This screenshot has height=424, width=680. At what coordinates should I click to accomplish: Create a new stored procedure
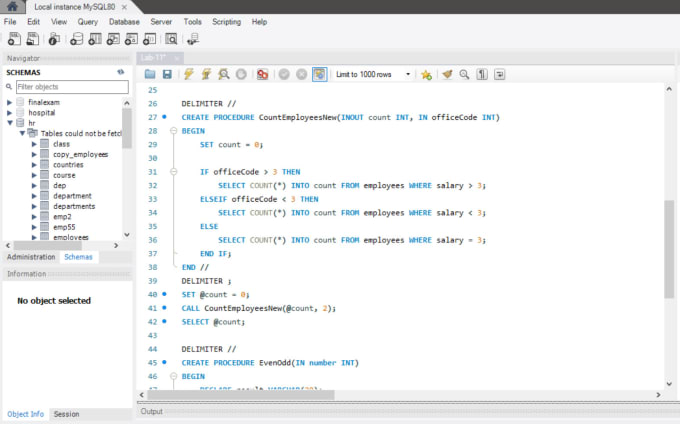coord(131,39)
